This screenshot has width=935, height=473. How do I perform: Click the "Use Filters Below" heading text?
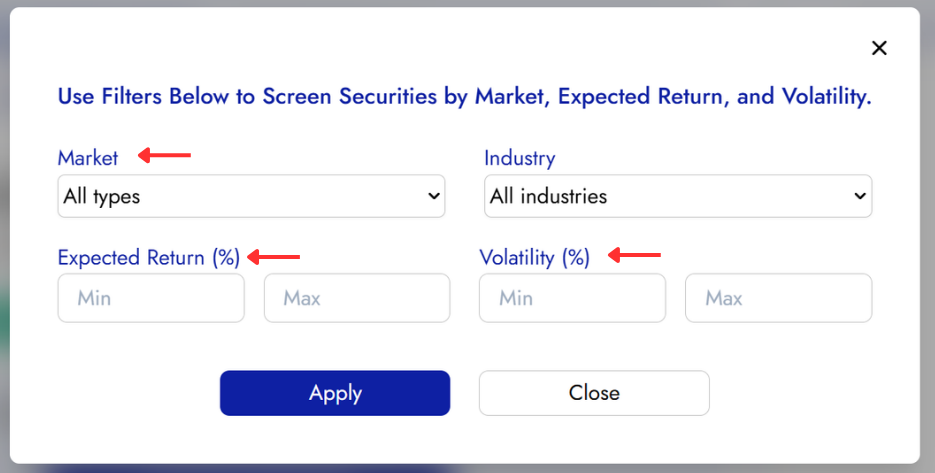pyautogui.click(x=464, y=97)
